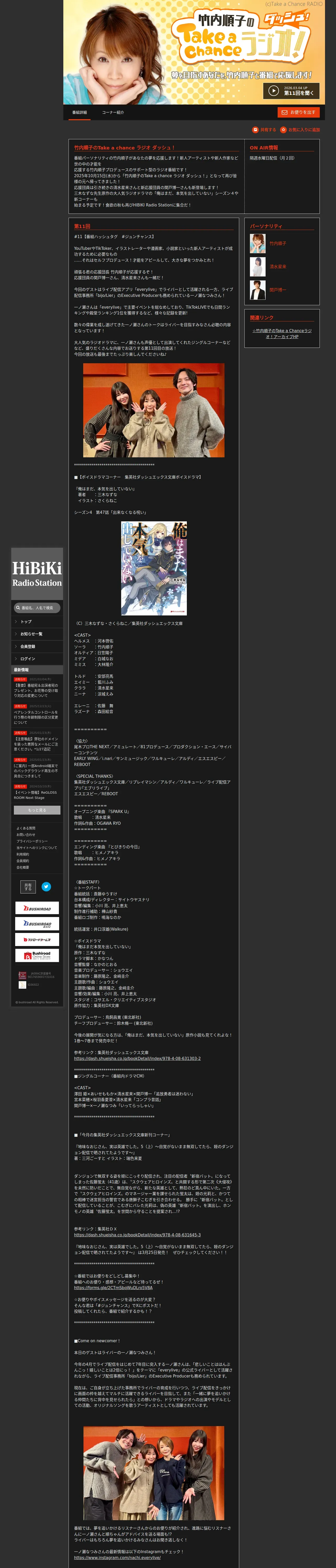Open the ブシロードゲームズ banner
This screenshot has width=336, height=1568.
[37, 940]
